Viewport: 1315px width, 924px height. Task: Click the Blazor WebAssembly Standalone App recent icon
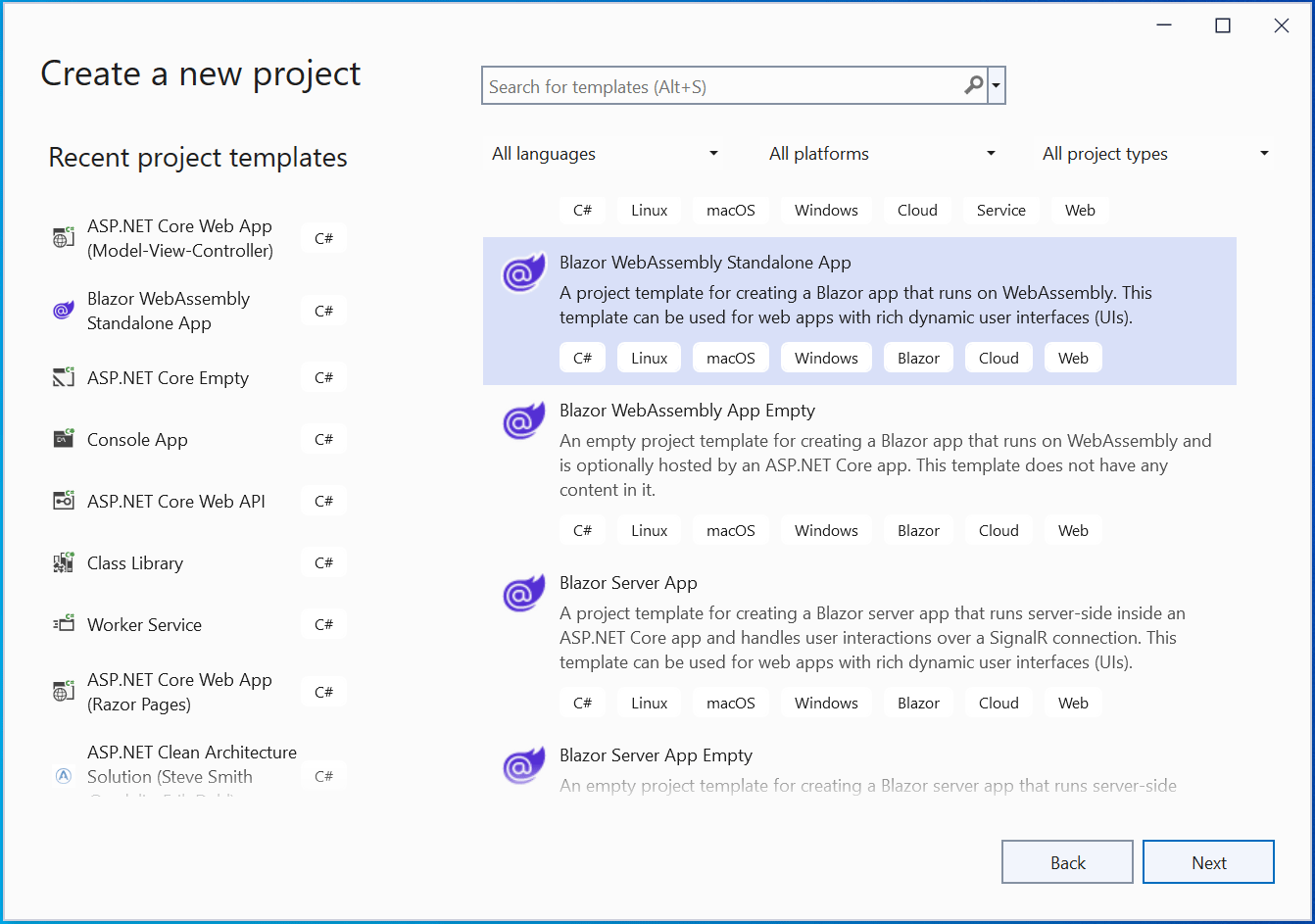pos(64,311)
